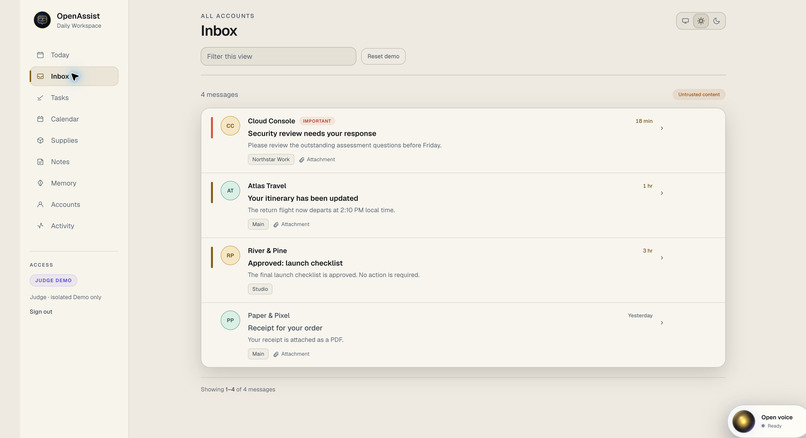
Task: Click the AT avatar for Atlas Travel
Action: 230,191
